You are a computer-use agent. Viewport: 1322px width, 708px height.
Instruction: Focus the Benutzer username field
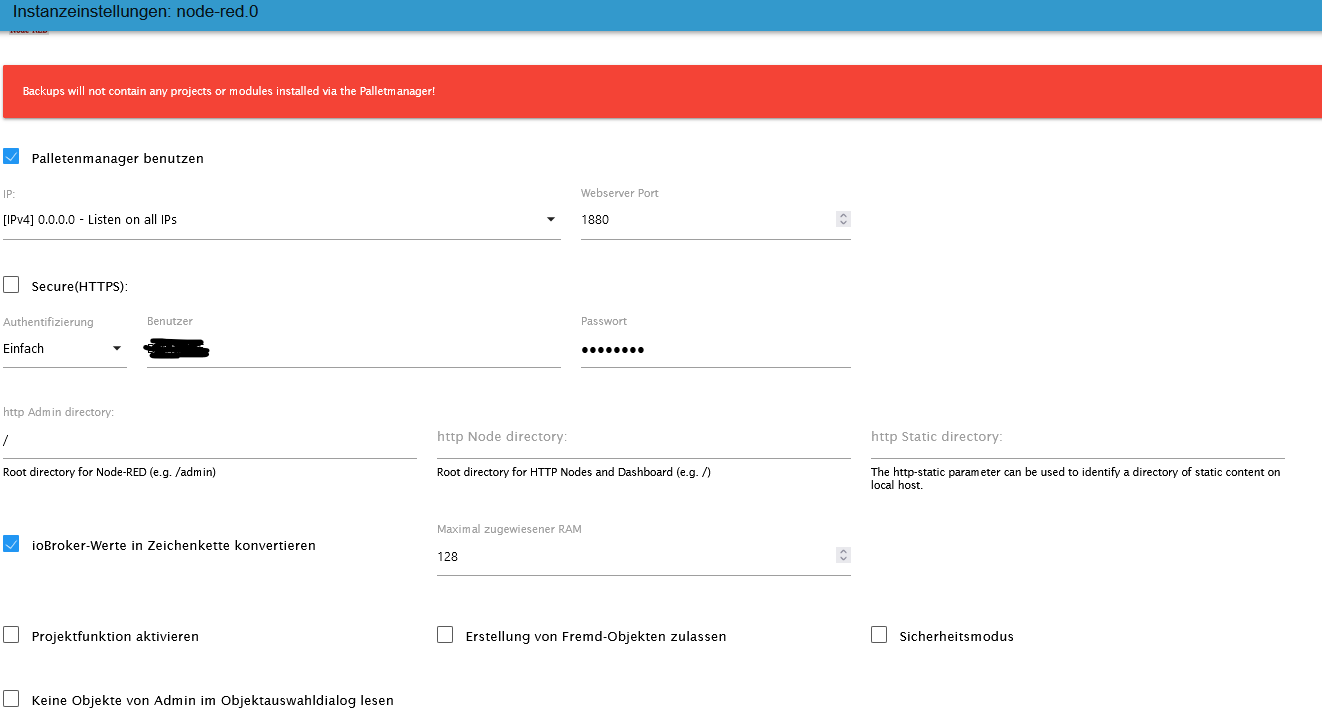pyautogui.click(x=354, y=349)
